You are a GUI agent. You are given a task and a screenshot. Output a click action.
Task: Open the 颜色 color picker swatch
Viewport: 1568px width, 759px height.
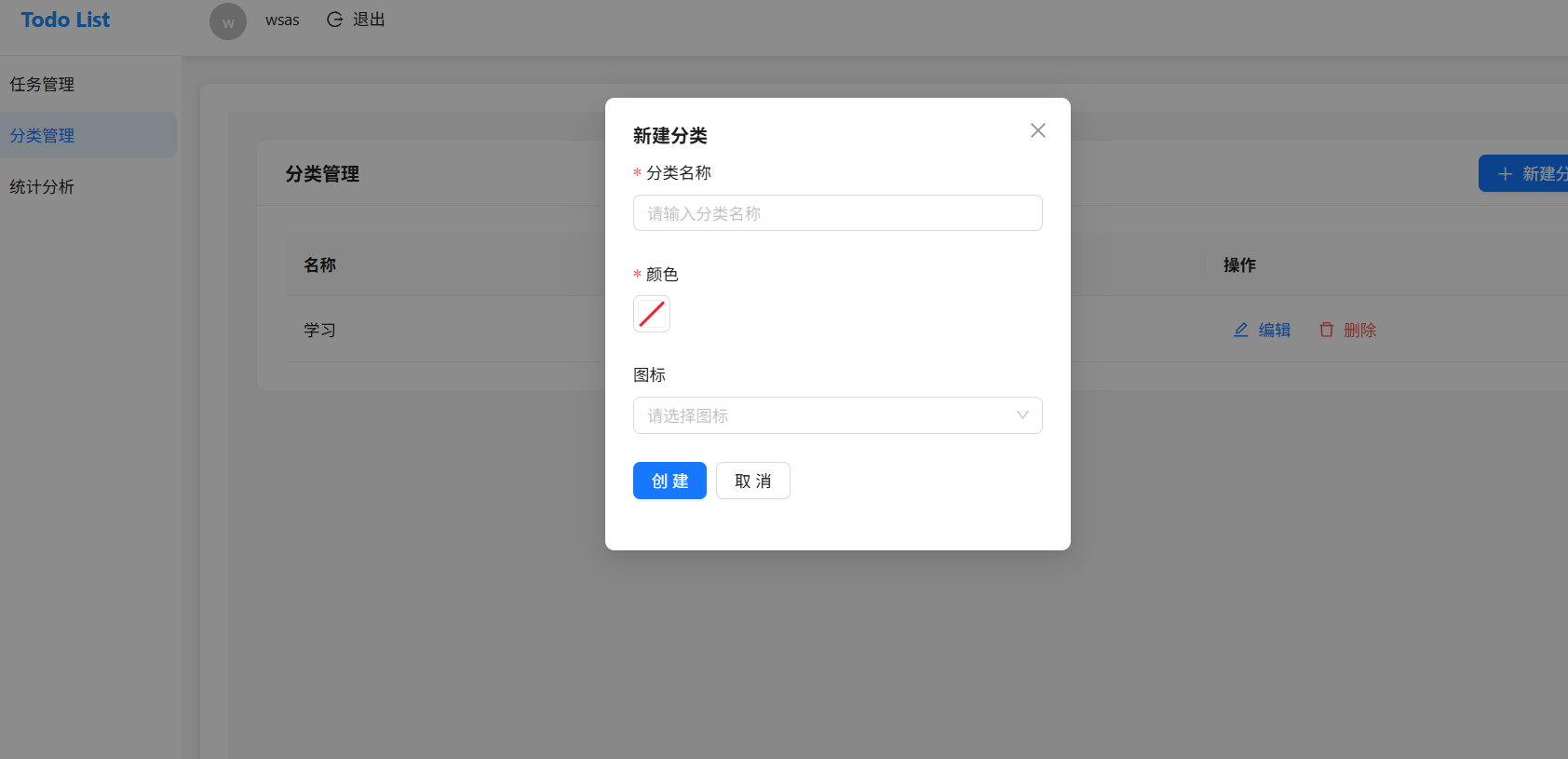click(652, 314)
